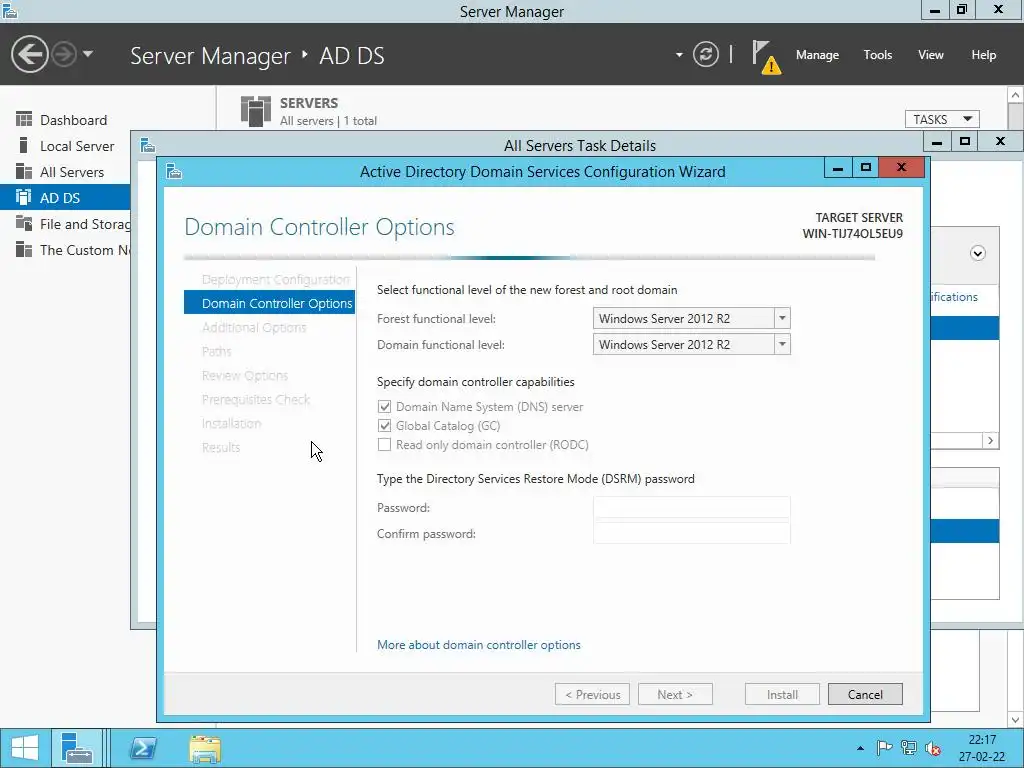
Task: Open PowerShell from the taskbar
Action: [x=142, y=748]
